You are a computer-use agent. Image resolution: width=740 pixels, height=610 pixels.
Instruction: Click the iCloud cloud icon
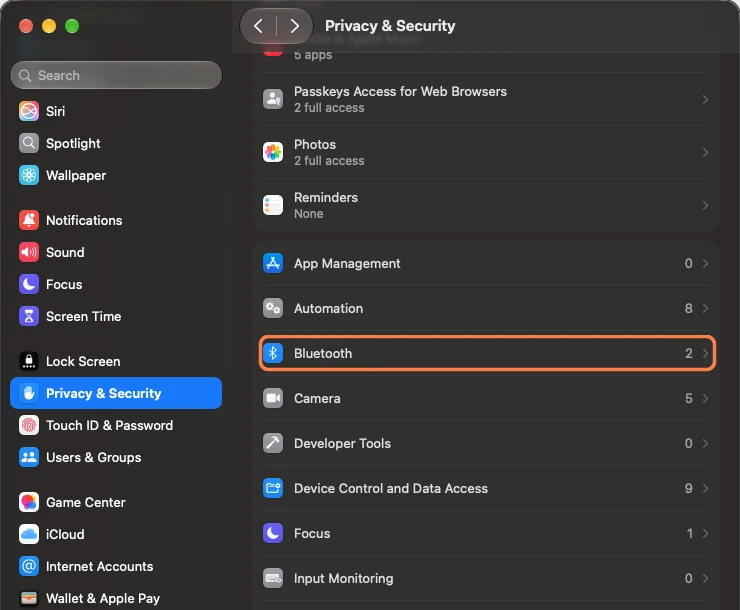(29, 535)
